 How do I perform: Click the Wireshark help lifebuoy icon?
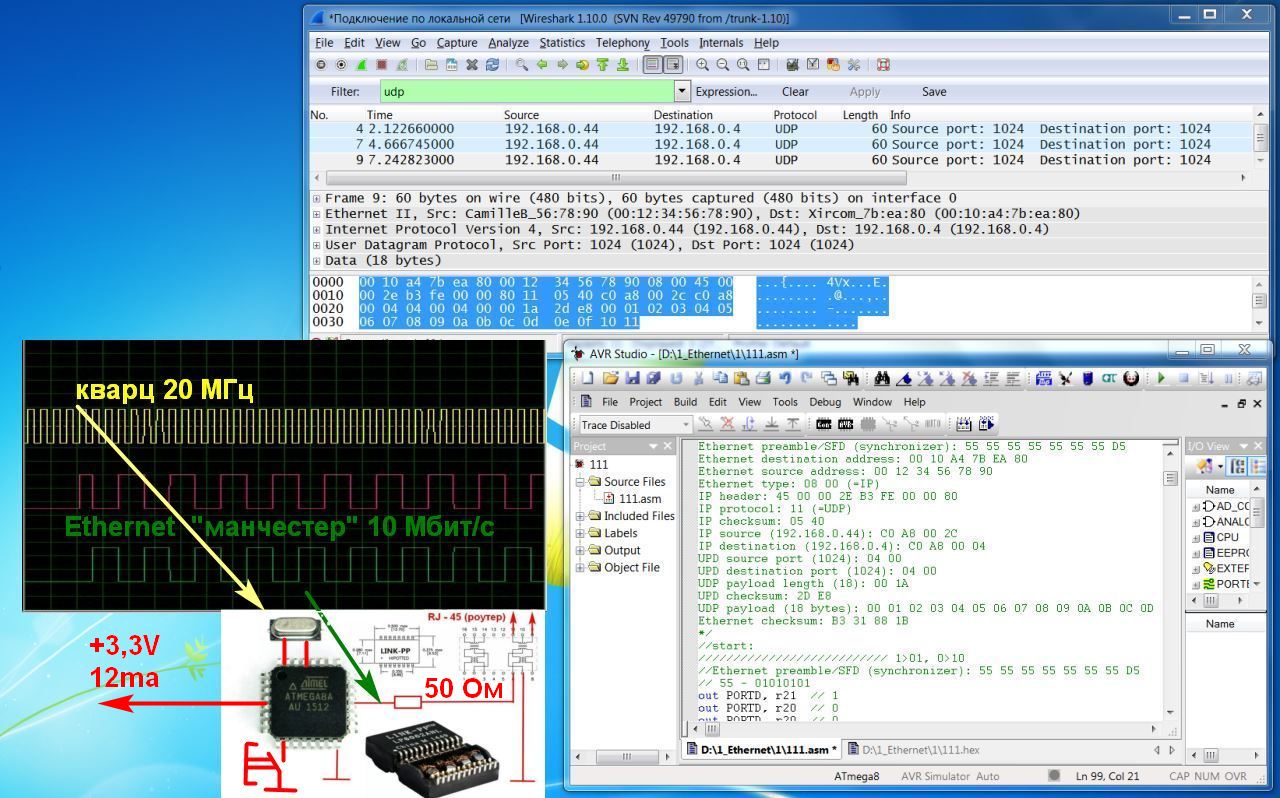883,65
